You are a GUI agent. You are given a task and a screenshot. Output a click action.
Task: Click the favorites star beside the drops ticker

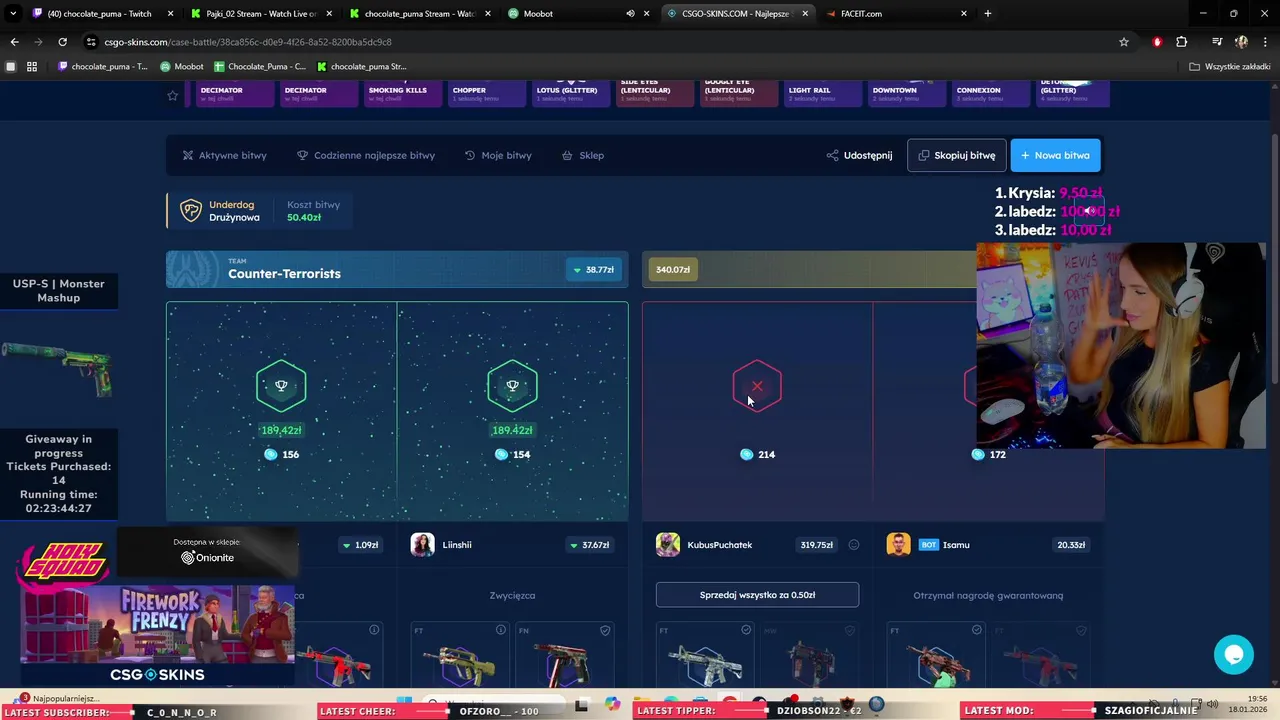[173, 95]
